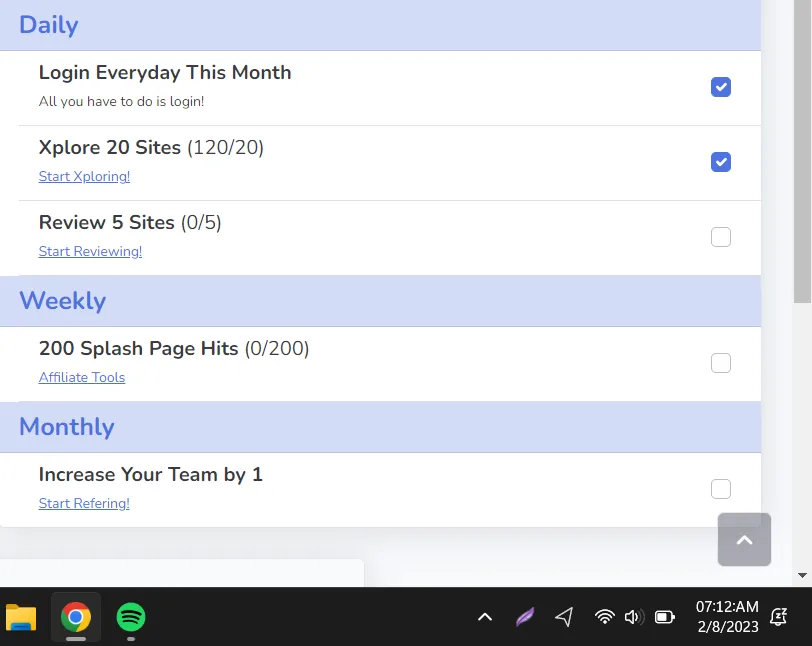Click the scroll-to-top arrow button
Viewport: 812px width, 646px height.
[744, 540]
